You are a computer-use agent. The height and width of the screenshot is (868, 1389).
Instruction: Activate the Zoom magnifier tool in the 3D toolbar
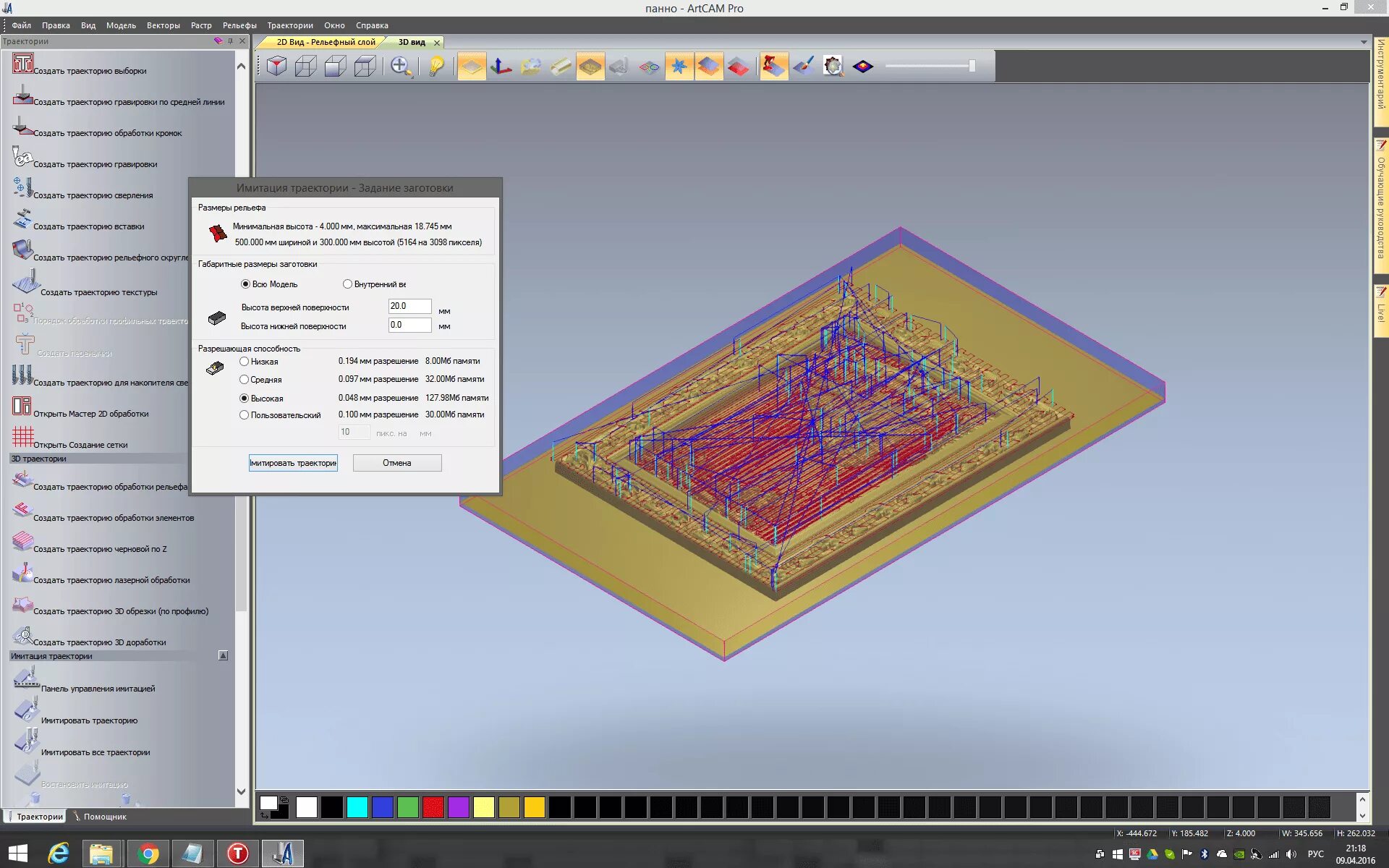click(x=399, y=65)
